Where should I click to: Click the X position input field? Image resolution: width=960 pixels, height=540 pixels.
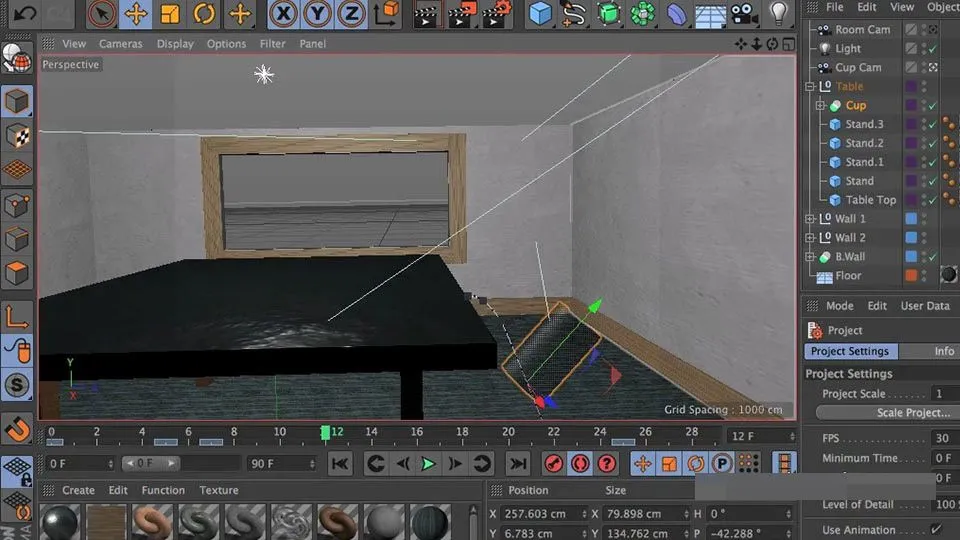pyautogui.click(x=538, y=514)
